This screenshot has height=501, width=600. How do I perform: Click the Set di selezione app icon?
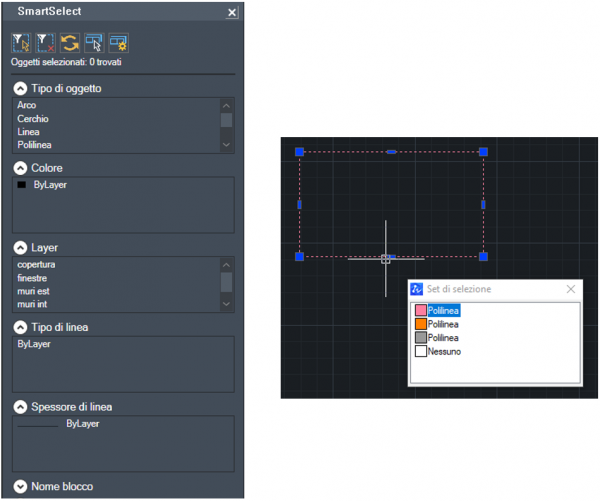tap(416, 289)
